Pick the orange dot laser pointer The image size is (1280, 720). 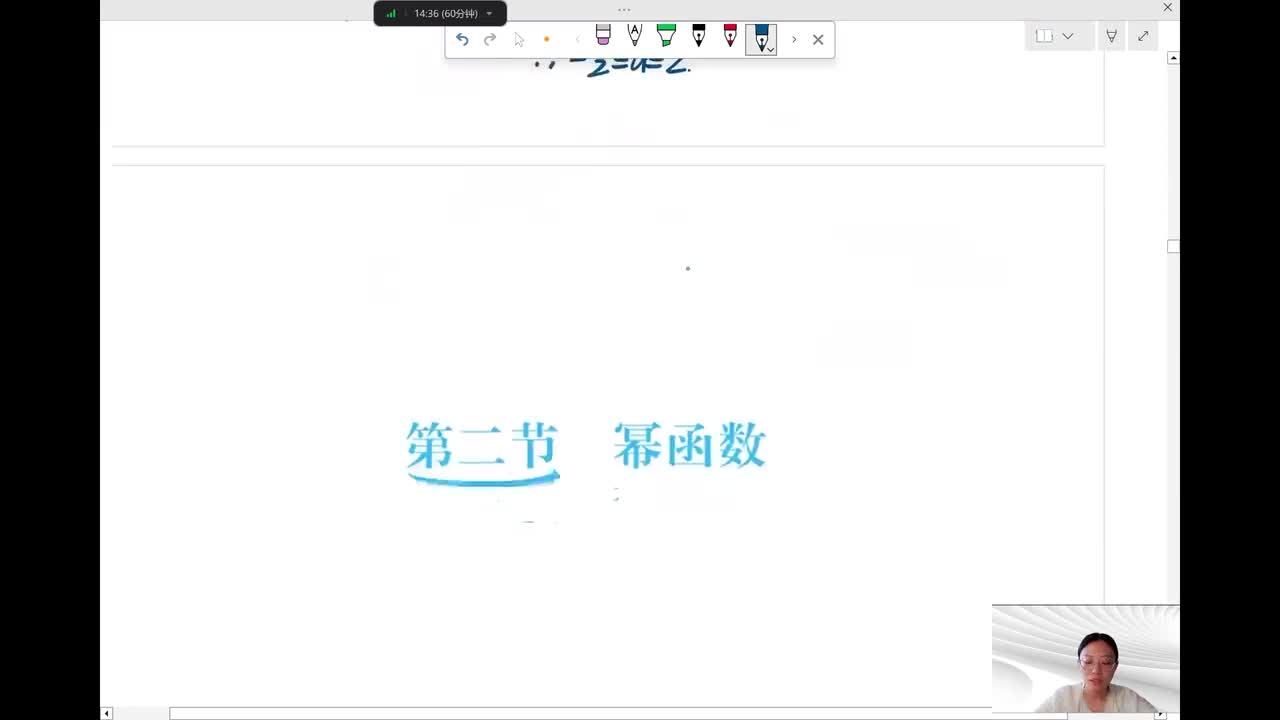pyautogui.click(x=546, y=39)
